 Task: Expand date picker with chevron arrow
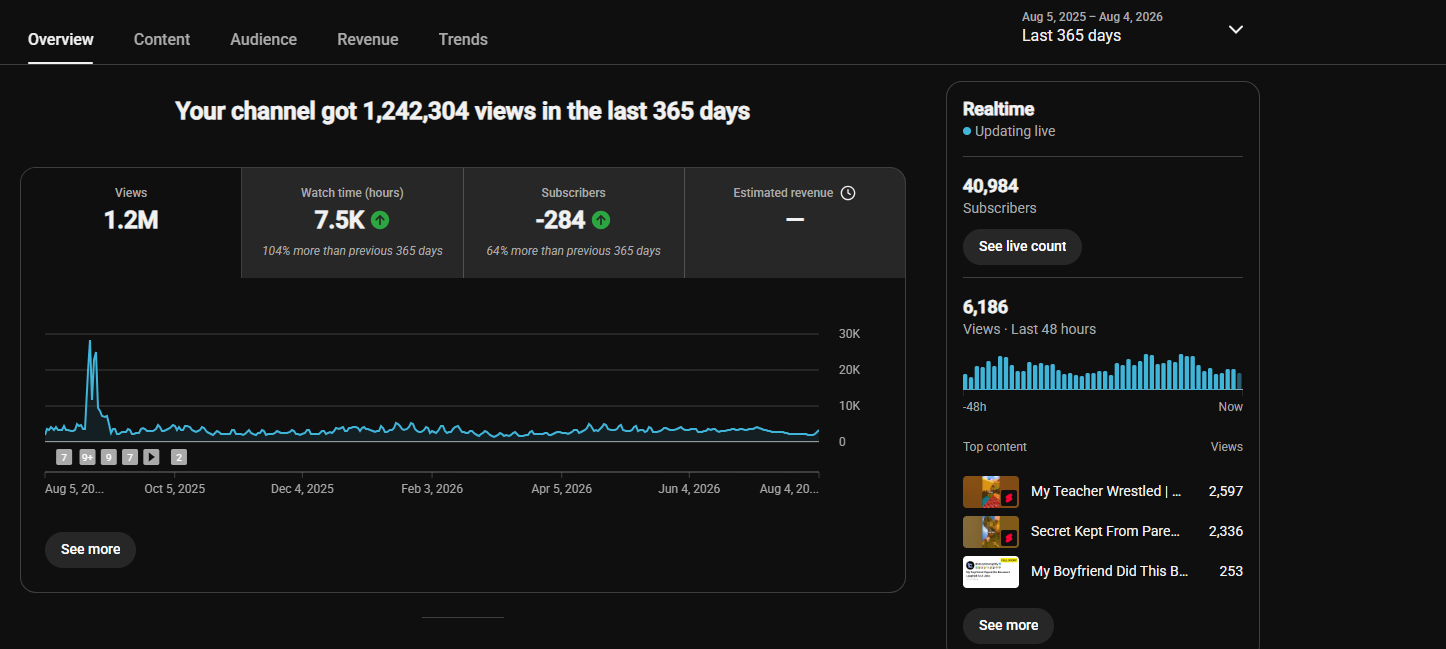point(1236,29)
